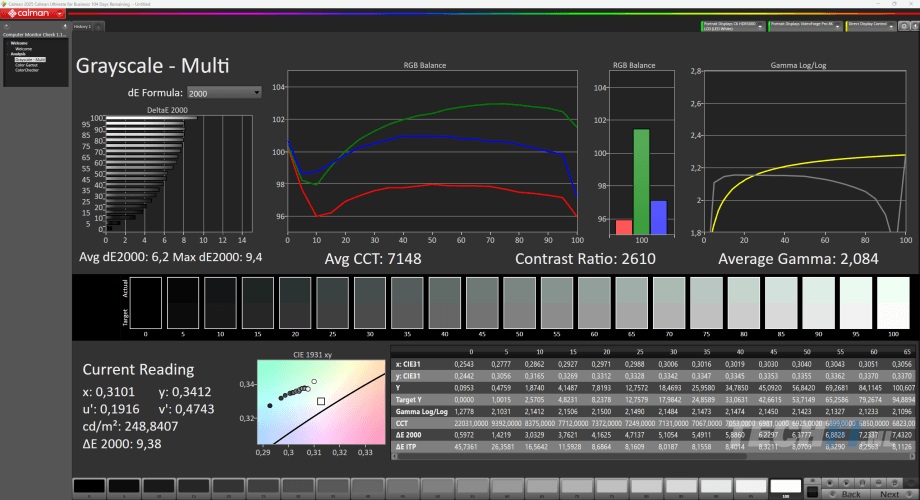Viewport: 920px width, 500px height.
Task: Click 'Contrast Ratio: 2610' readout
Action: [585, 259]
